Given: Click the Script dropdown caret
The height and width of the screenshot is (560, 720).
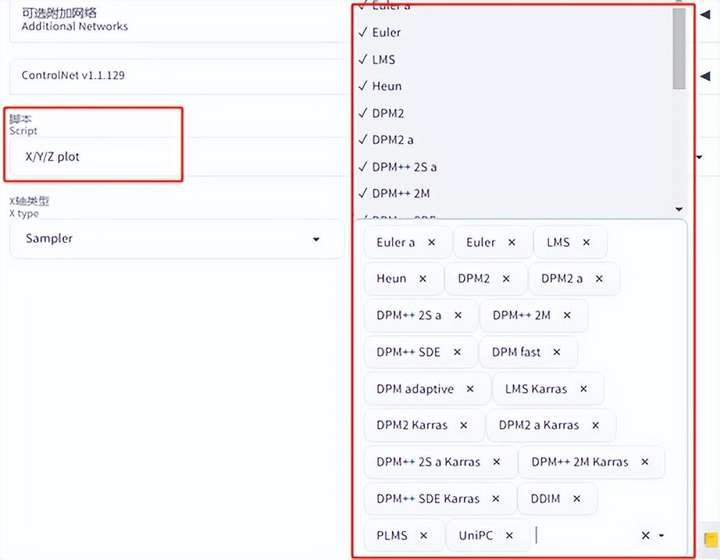Looking at the screenshot, I should click(x=699, y=157).
